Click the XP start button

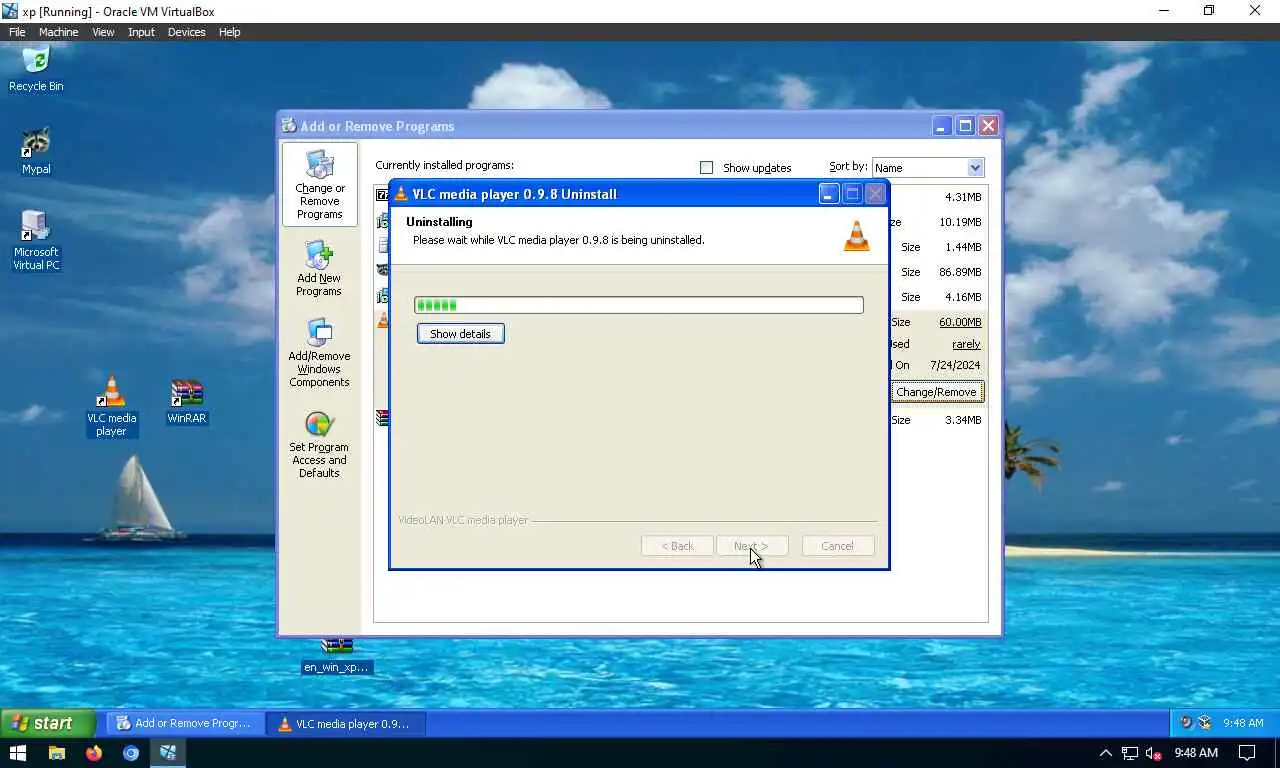point(47,723)
